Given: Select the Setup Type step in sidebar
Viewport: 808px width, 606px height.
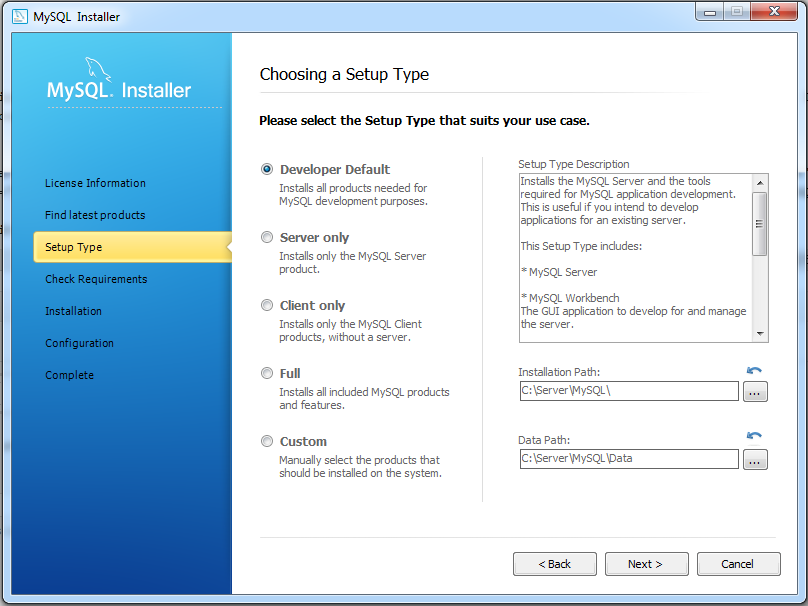Looking at the screenshot, I should point(132,247).
